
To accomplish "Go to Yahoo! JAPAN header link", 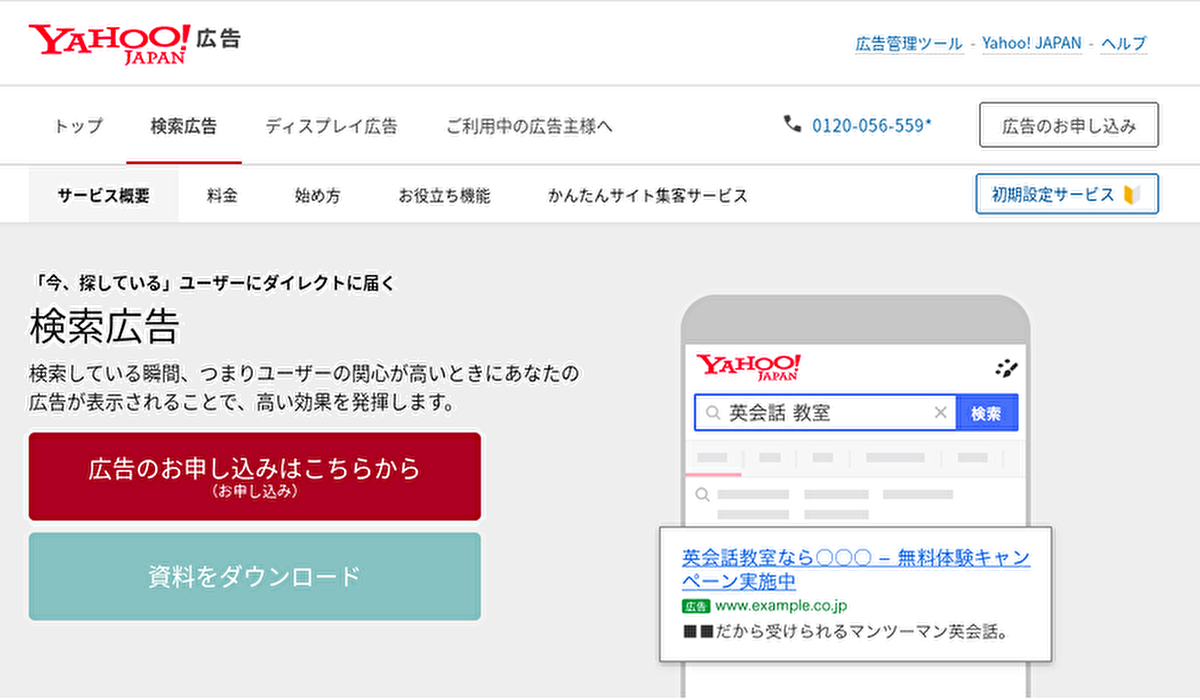I will tap(1032, 44).
